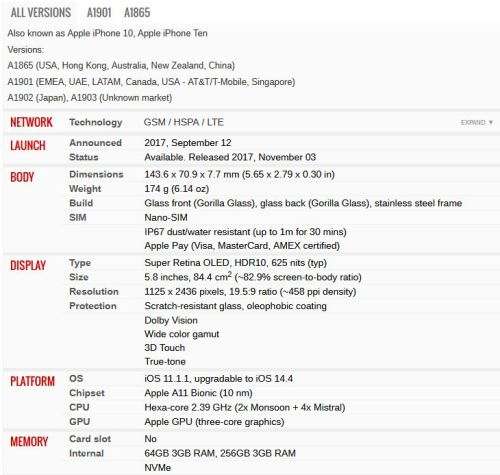This screenshot has height=475, width=500.
Task: Click the A1865 version regions line
Action: point(121,65)
